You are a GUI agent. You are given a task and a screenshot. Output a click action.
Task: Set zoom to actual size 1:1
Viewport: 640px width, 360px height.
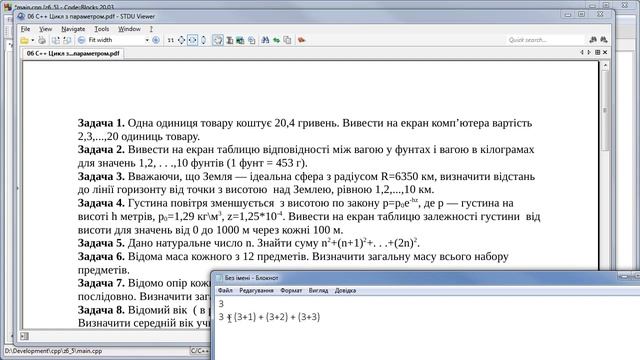(171, 40)
